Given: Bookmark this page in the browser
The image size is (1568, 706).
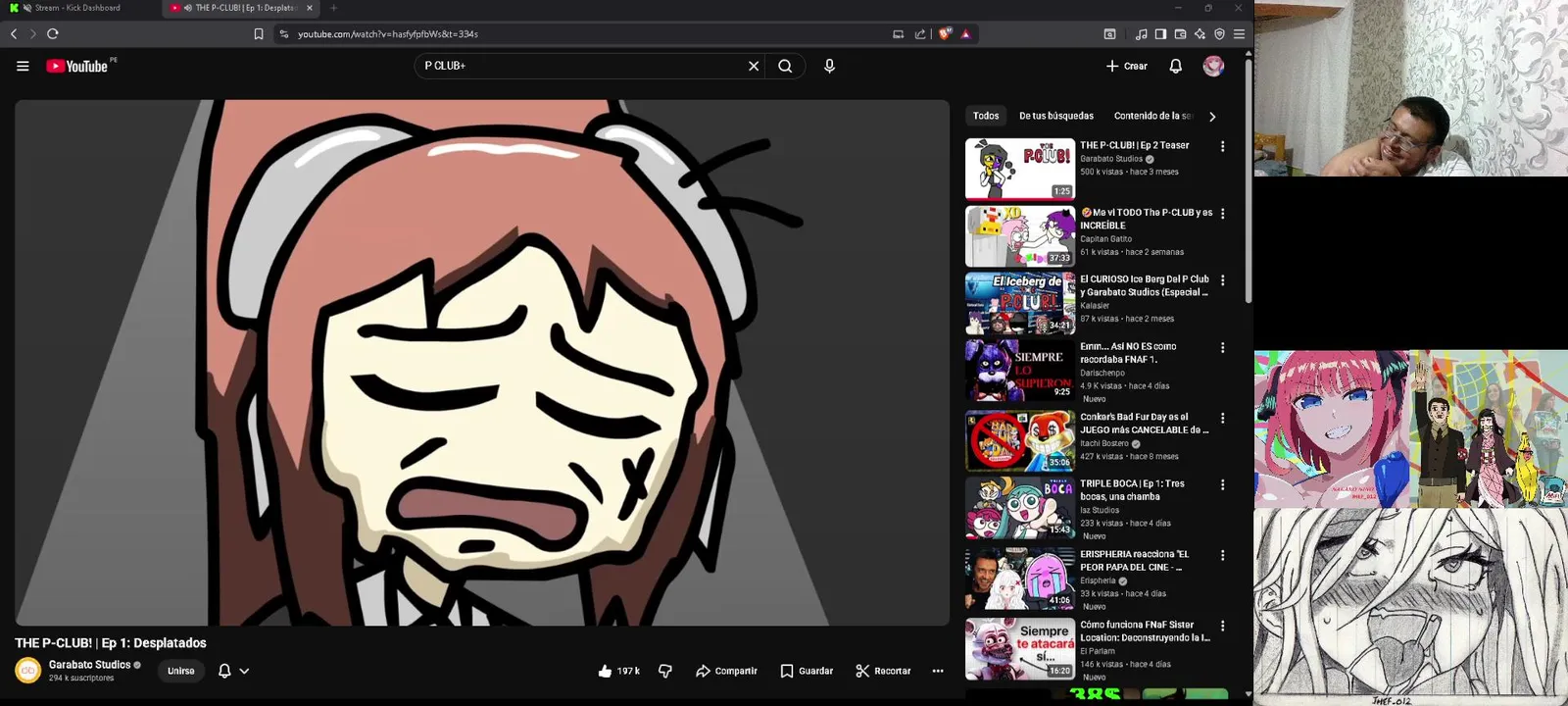Looking at the screenshot, I should 259,33.
